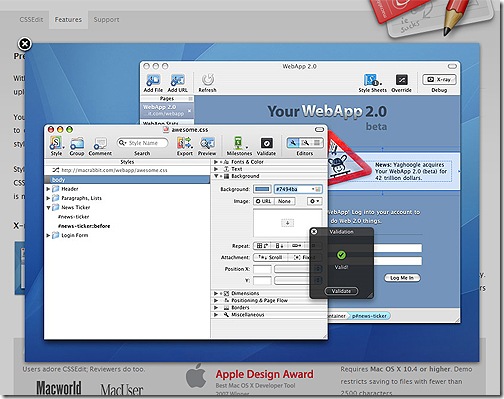The width and height of the screenshot is (504, 399).
Task: Click the Group folder toolbar icon
Action: pyautogui.click(x=77, y=143)
